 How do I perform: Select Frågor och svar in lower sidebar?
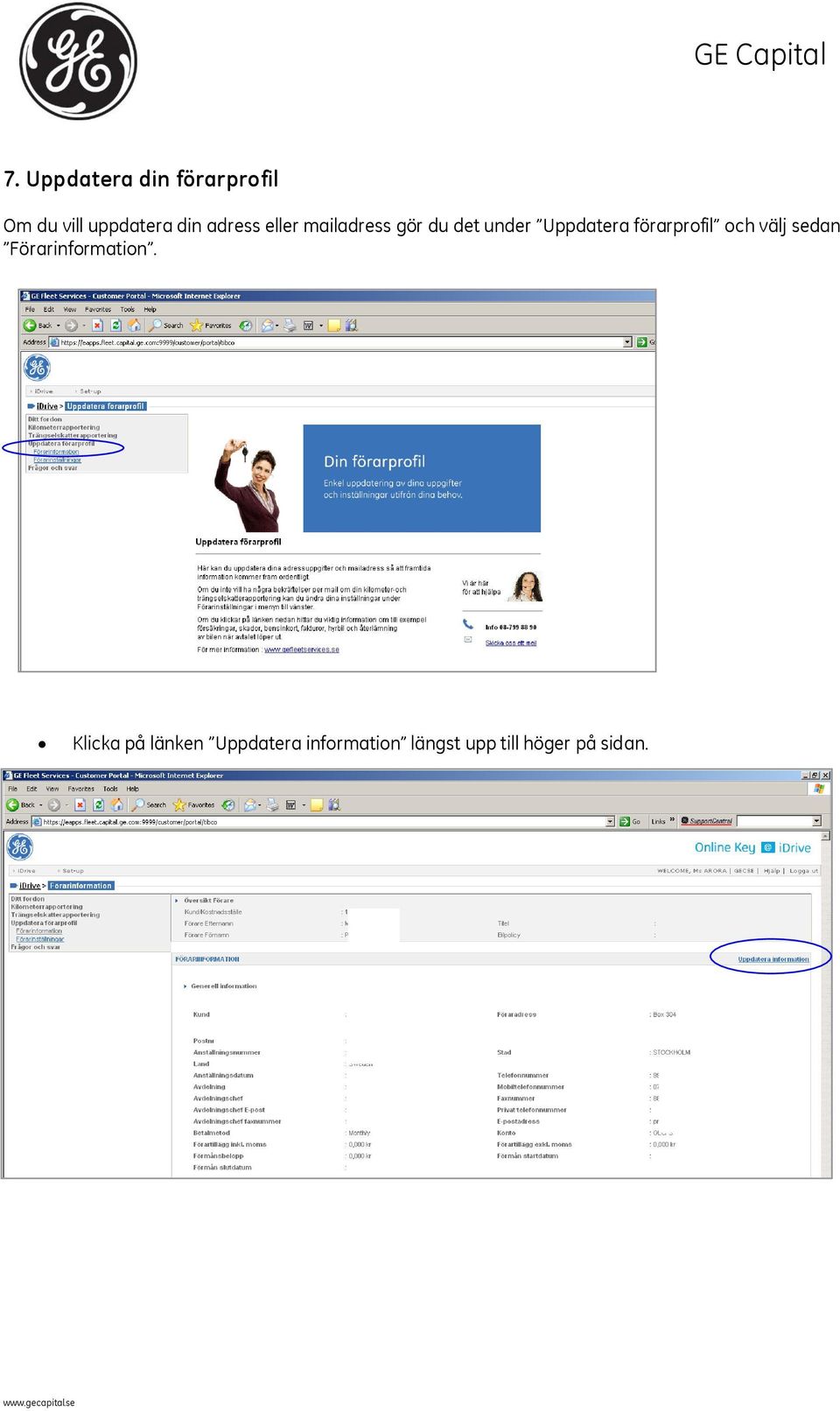tap(35, 947)
